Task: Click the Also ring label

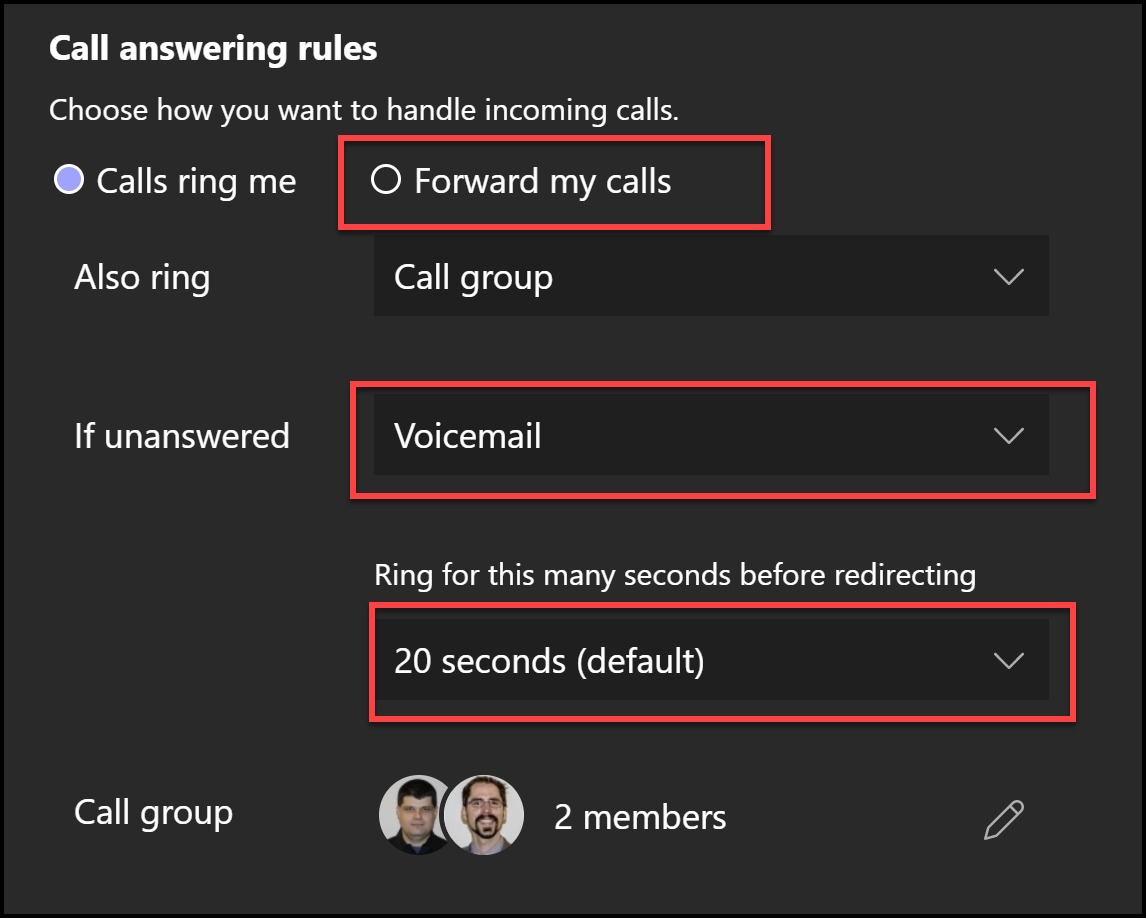Action: pyautogui.click(x=143, y=278)
